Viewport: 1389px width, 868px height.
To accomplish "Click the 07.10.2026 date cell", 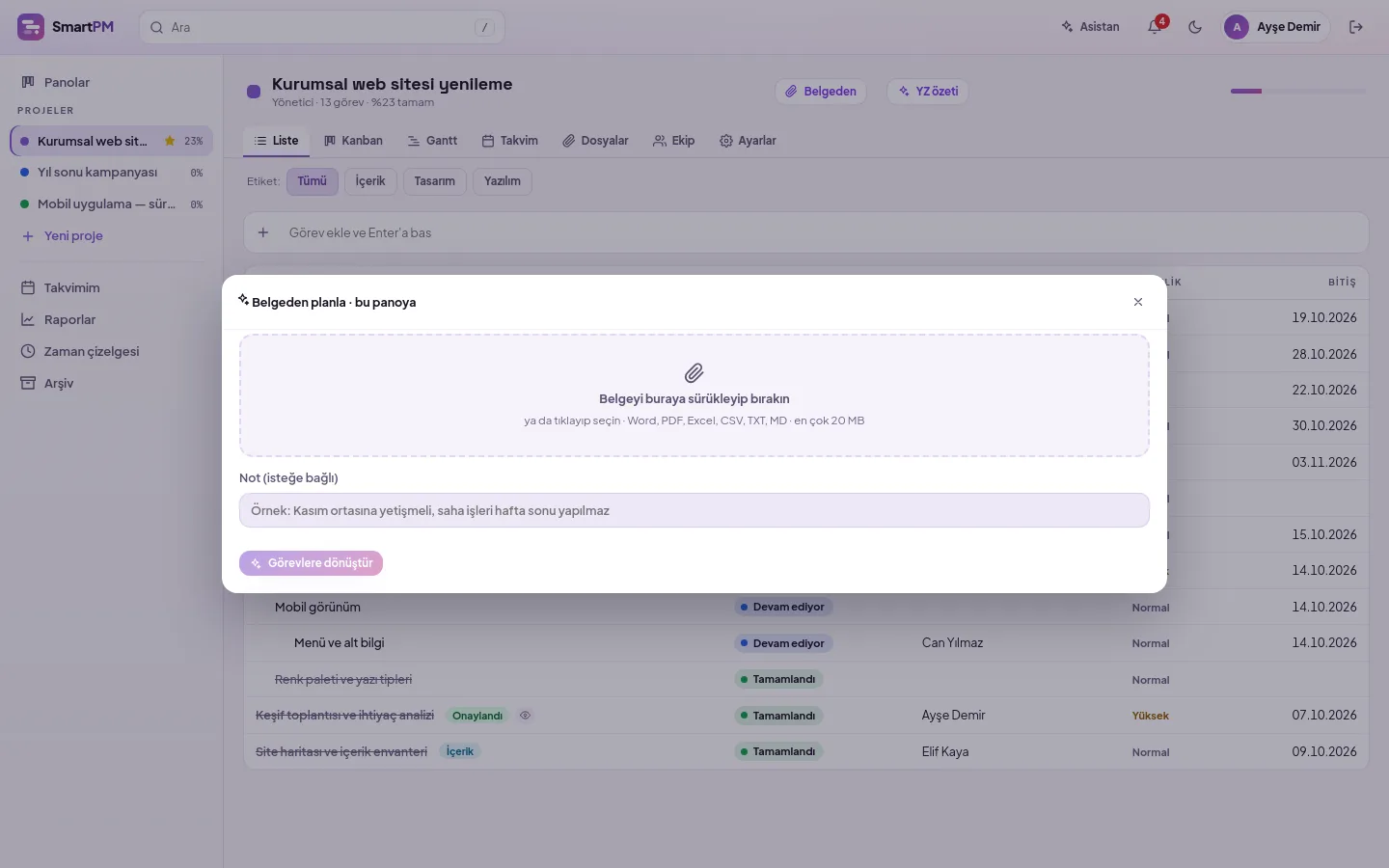I will click(x=1324, y=716).
